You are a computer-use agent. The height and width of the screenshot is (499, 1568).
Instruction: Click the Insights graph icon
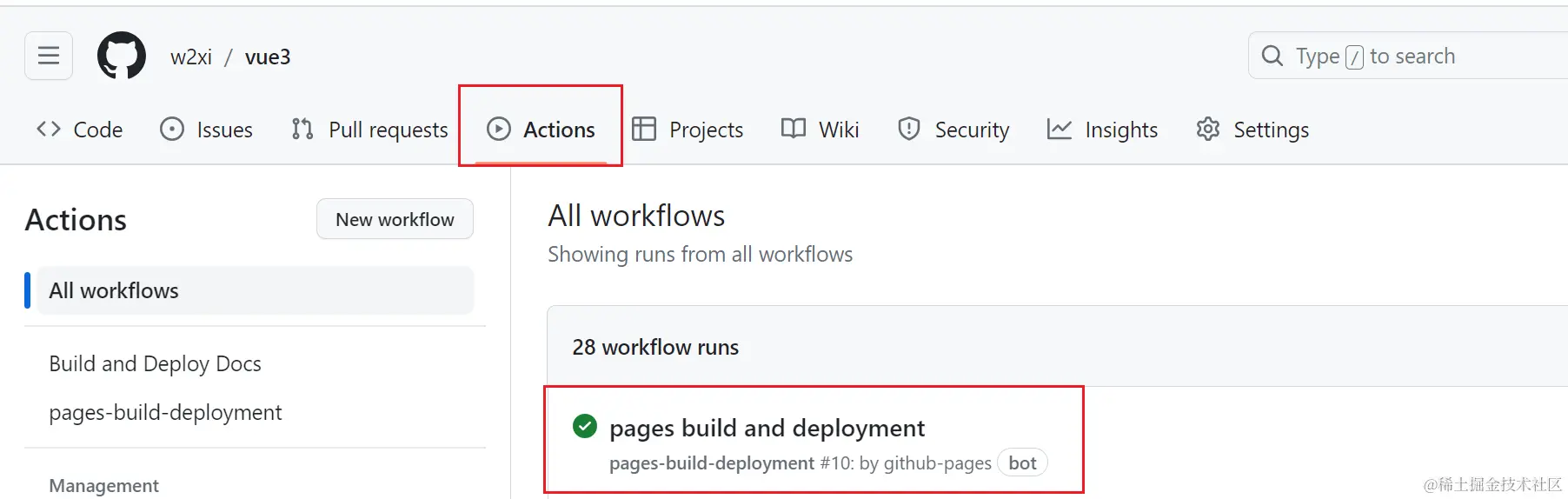click(x=1060, y=130)
